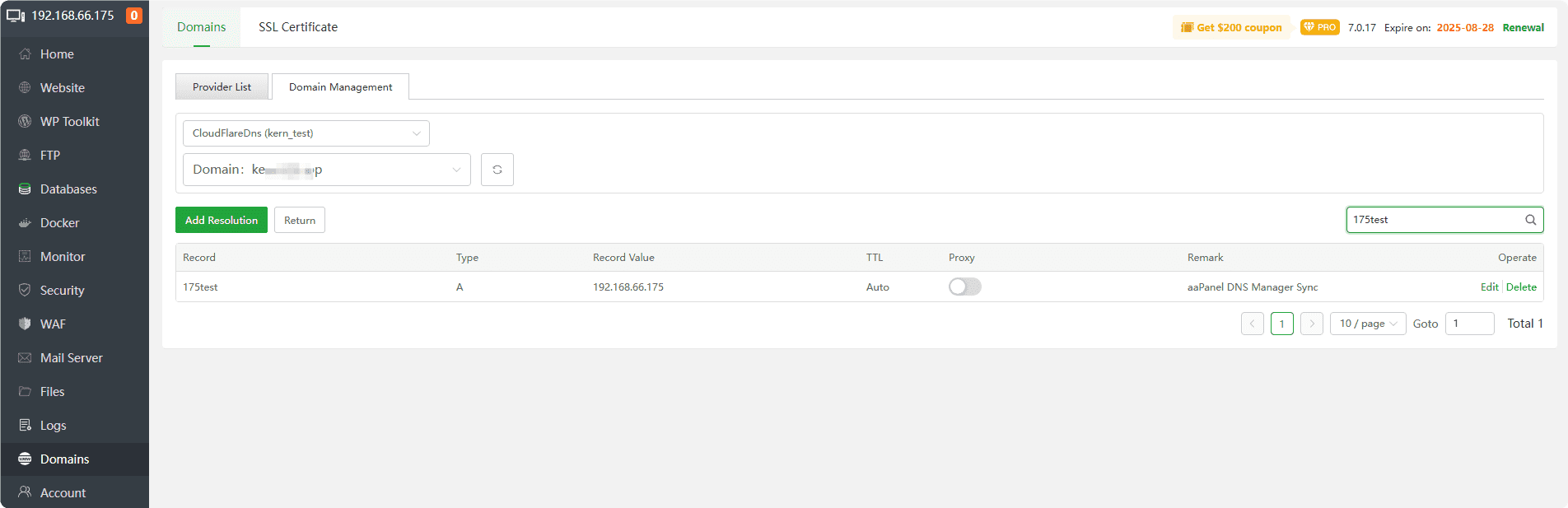1568x508 pixels.
Task: Click the search magnifier icon
Action: [x=1530, y=220]
